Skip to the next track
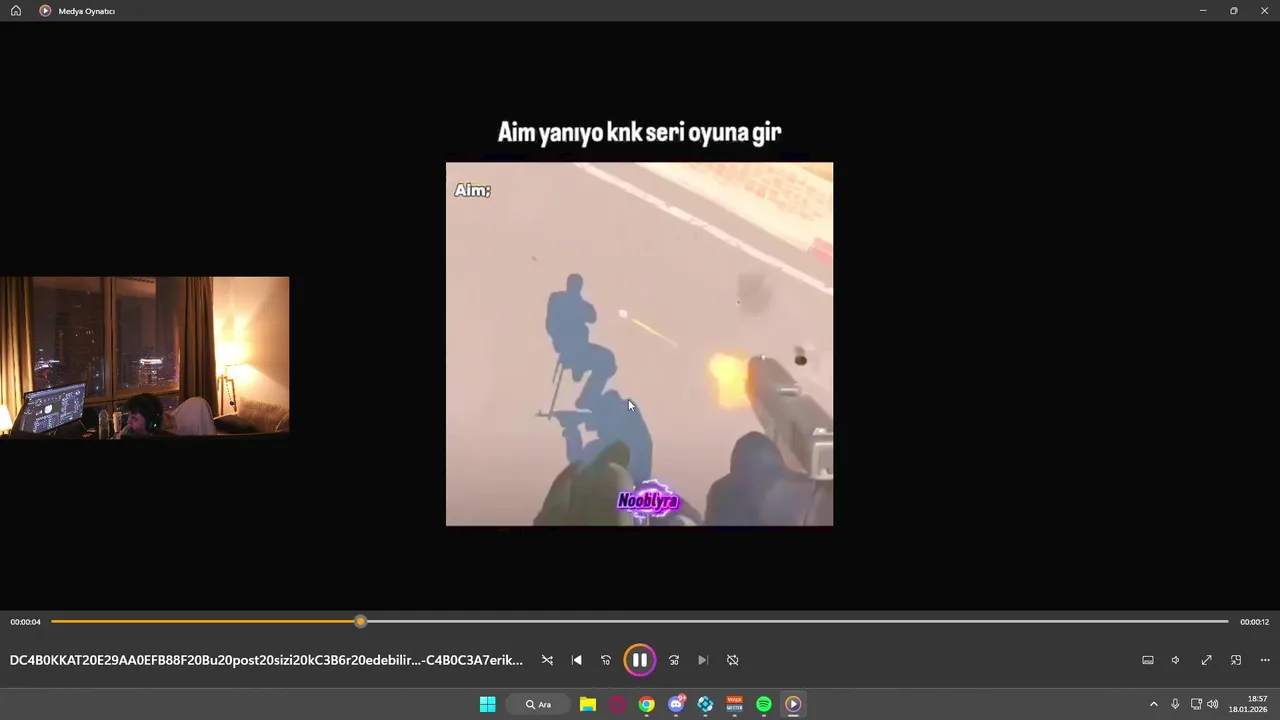Image resolution: width=1280 pixels, height=720 pixels. click(x=703, y=660)
